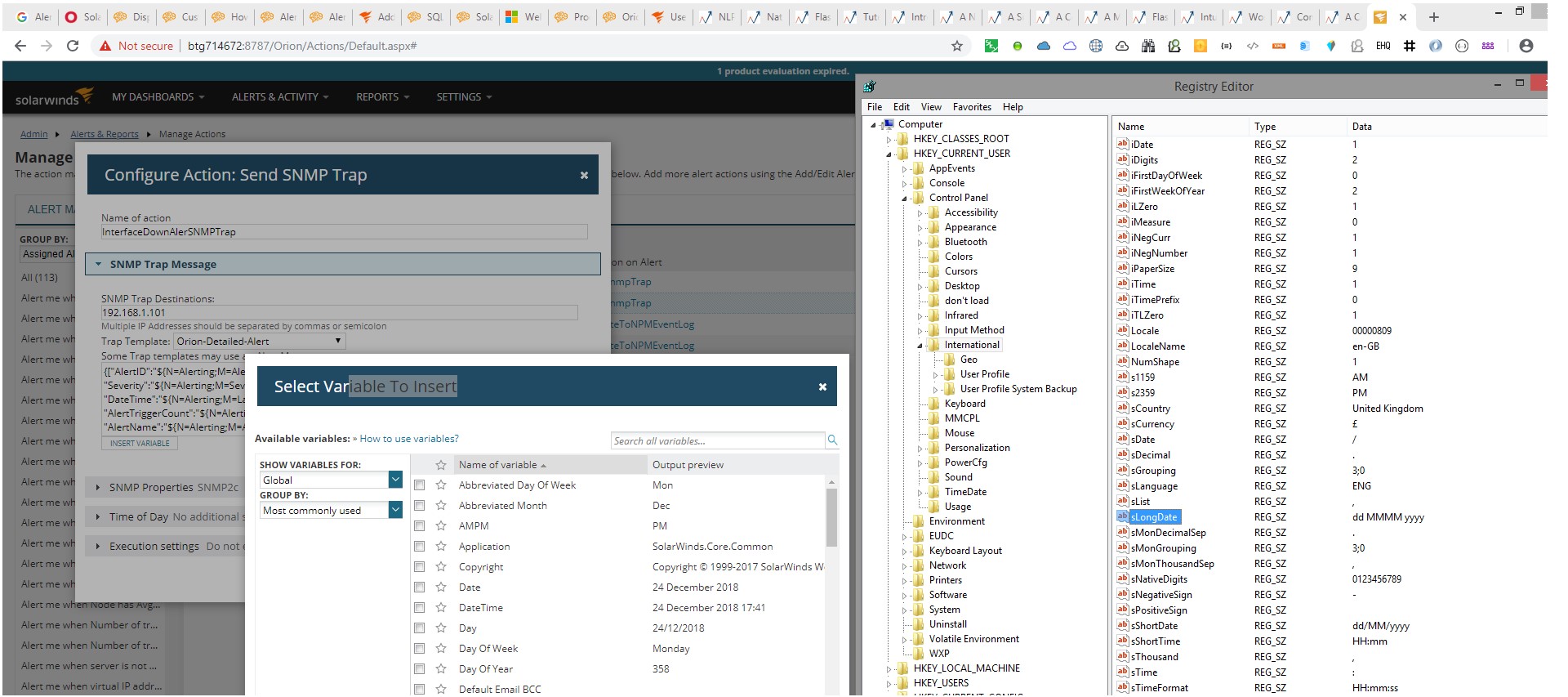Open the Alerts & Reports breadcrumb link
Viewport: 1568px width, 697px height.
point(105,134)
